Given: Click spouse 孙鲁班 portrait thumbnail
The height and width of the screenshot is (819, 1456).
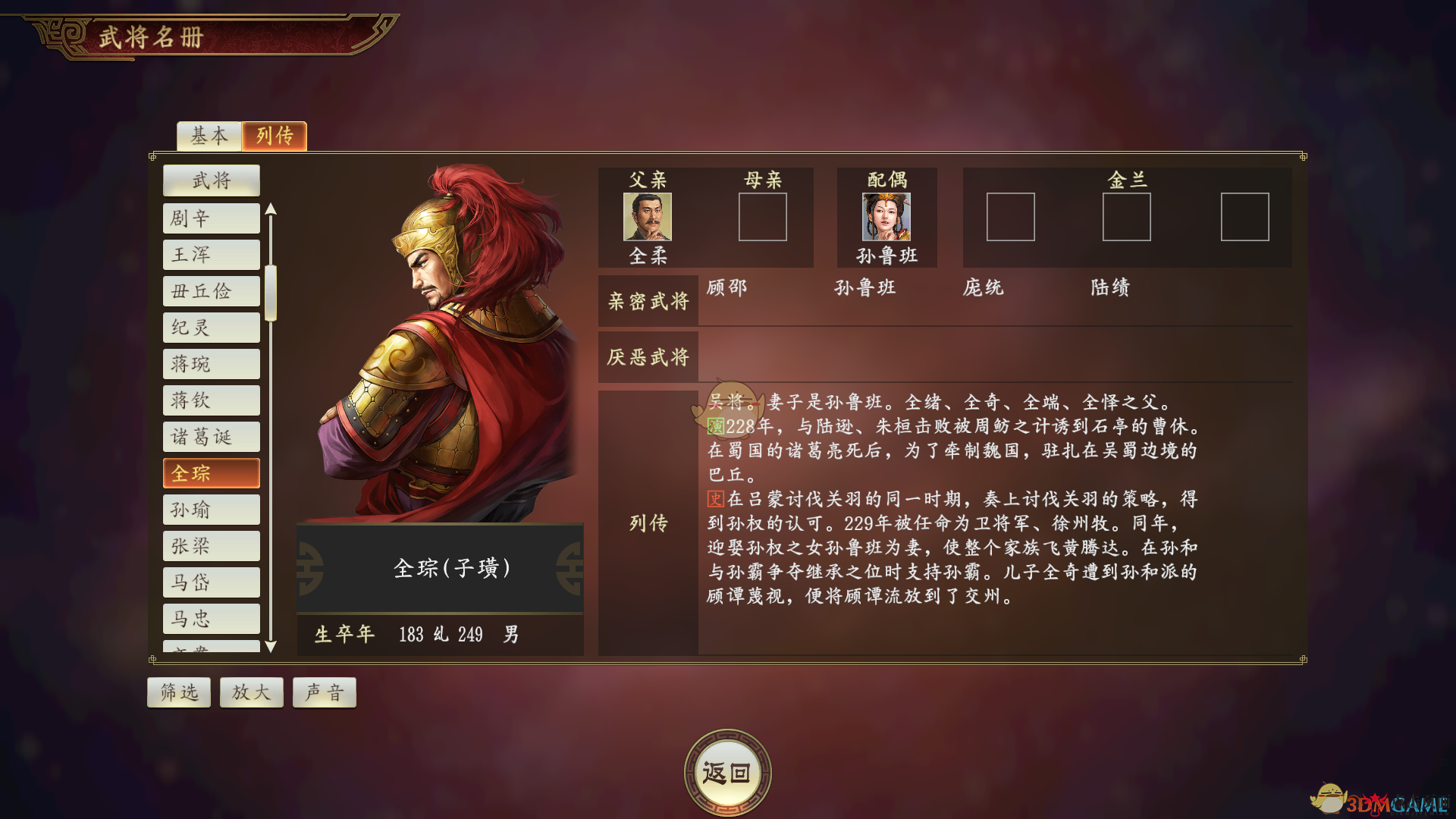Looking at the screenshot, I should pyautogui.click(x=886, y=217).
